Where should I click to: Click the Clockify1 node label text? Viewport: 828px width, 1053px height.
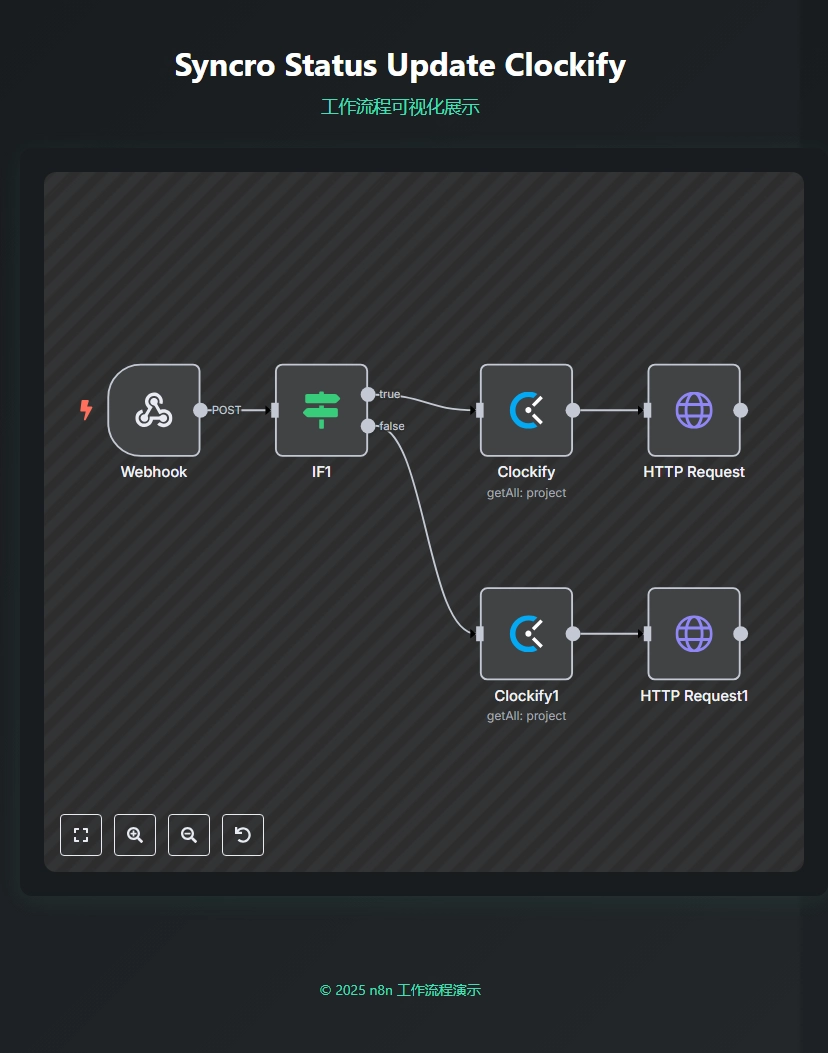(x=526, y=696)
